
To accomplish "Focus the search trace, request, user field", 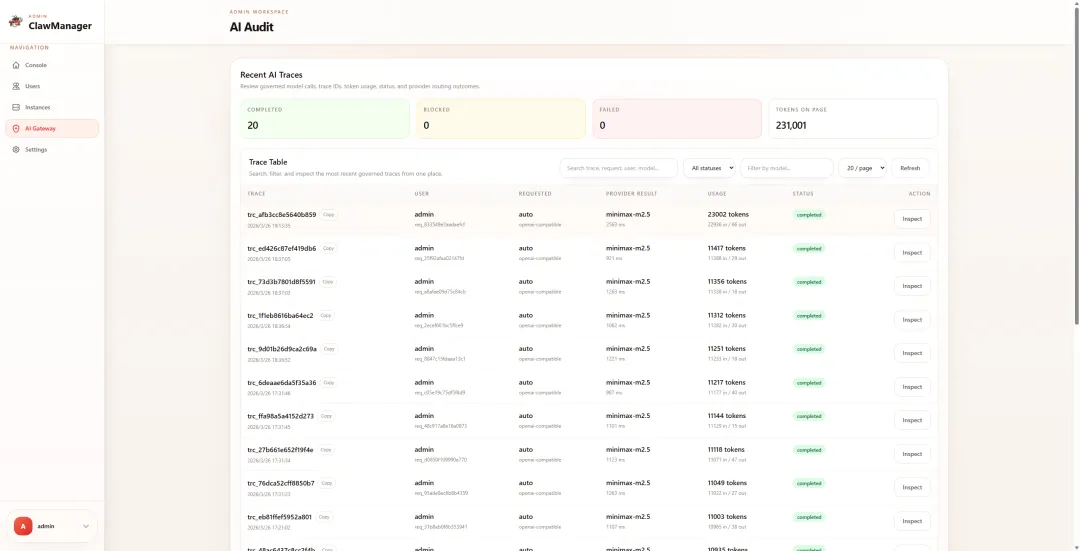I will [619, 168].
